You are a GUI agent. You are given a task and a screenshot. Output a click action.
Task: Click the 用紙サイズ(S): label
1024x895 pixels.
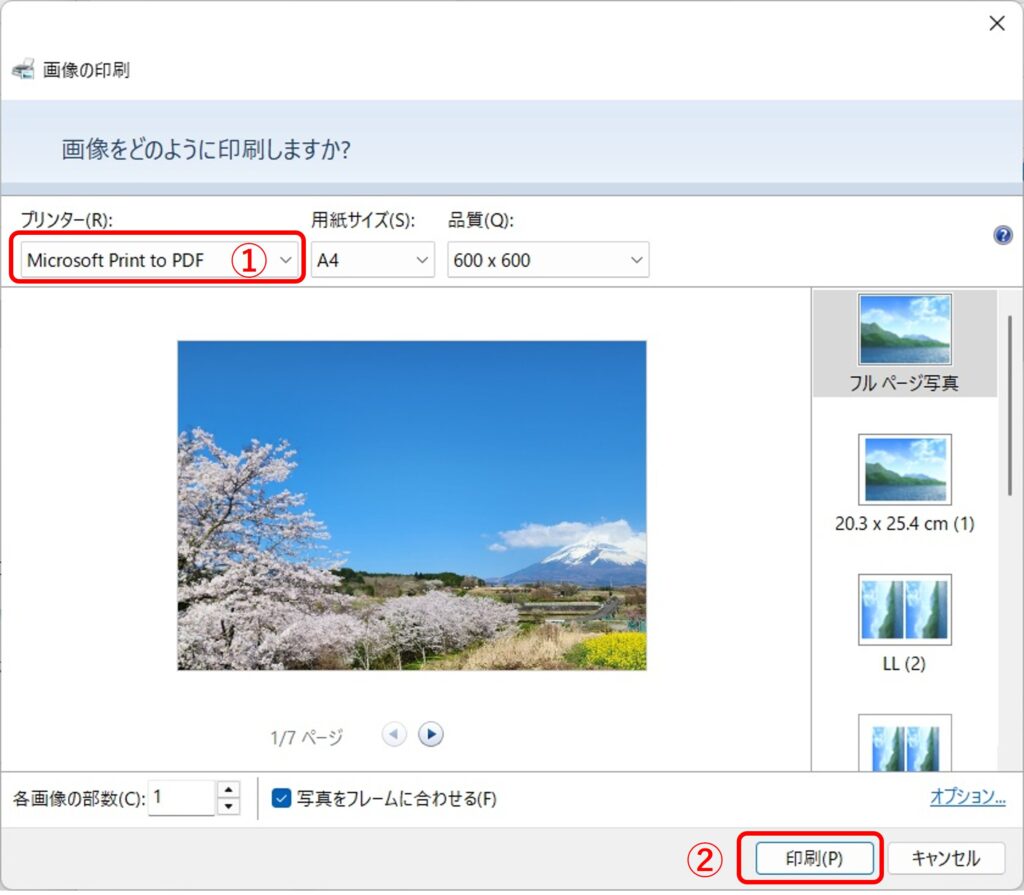[x=363, y=220]
